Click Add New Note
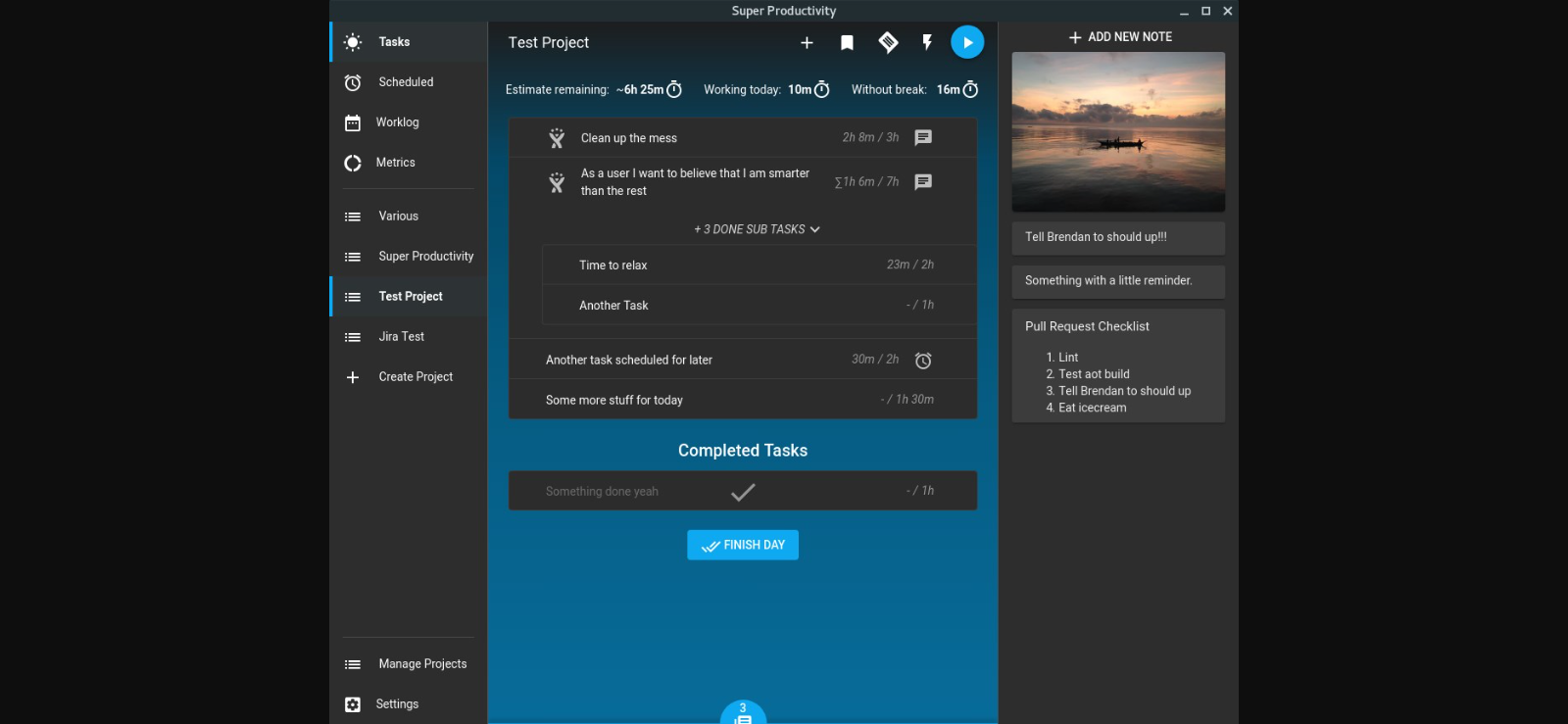The height and width of the screenshot is (724, 1568). pos(1119,37)
